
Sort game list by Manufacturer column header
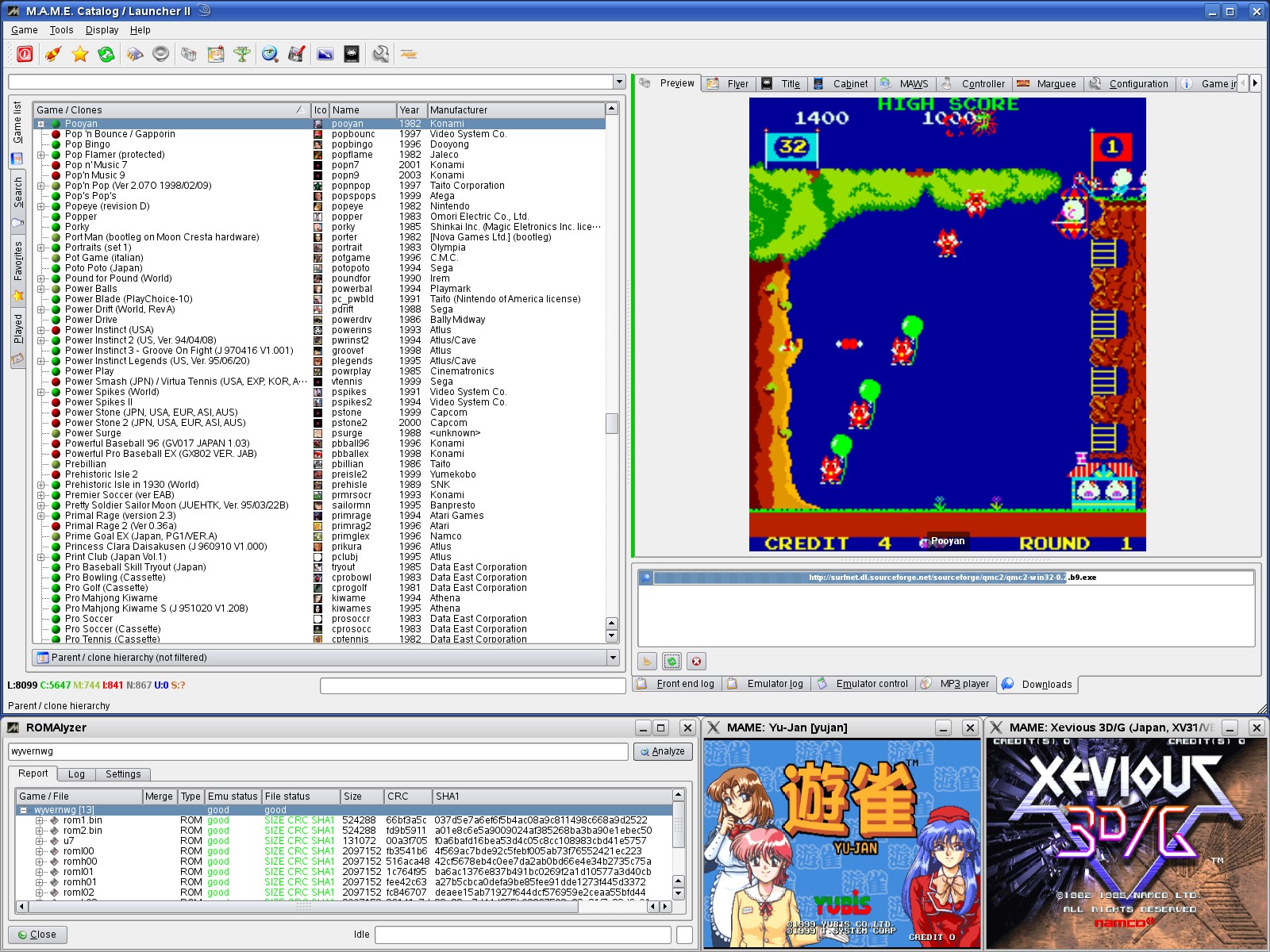[516, 110]
